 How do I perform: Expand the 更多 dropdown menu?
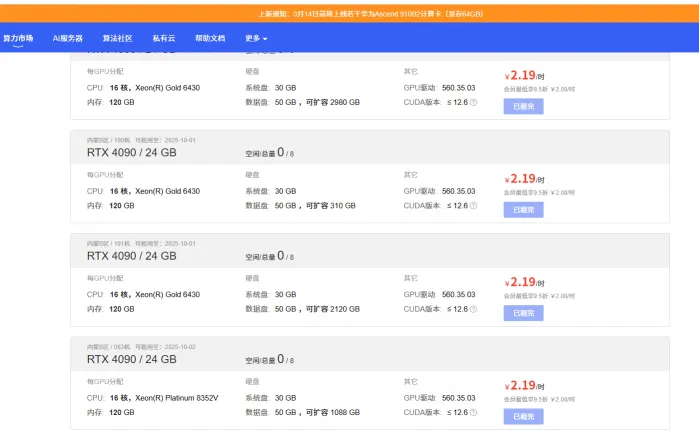coord(256,38)
